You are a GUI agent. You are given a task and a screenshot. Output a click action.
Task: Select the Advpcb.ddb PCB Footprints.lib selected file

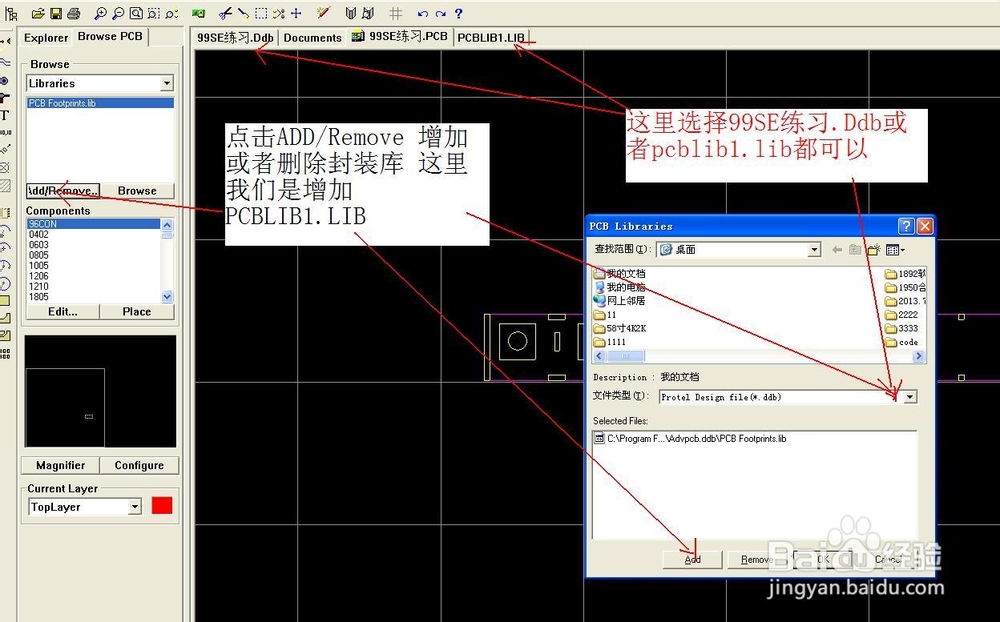tap(690, 439)
